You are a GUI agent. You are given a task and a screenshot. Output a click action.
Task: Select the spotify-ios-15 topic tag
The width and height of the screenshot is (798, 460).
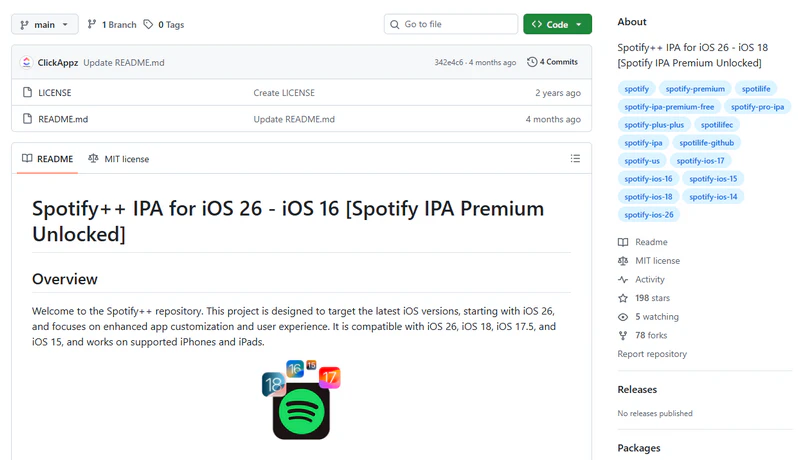[713, 179]
